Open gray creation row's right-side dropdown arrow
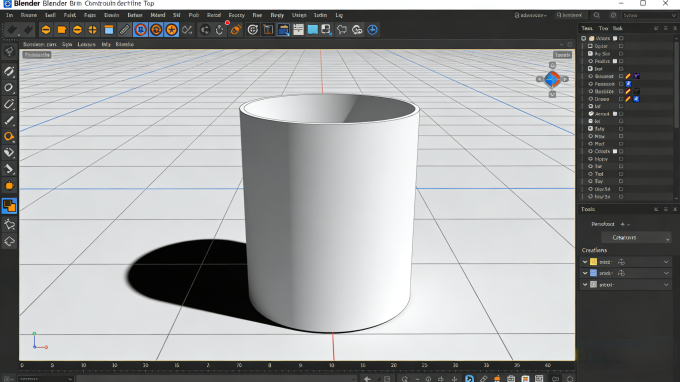This screenshot has height=382, width=680. [x=666, y=285]
